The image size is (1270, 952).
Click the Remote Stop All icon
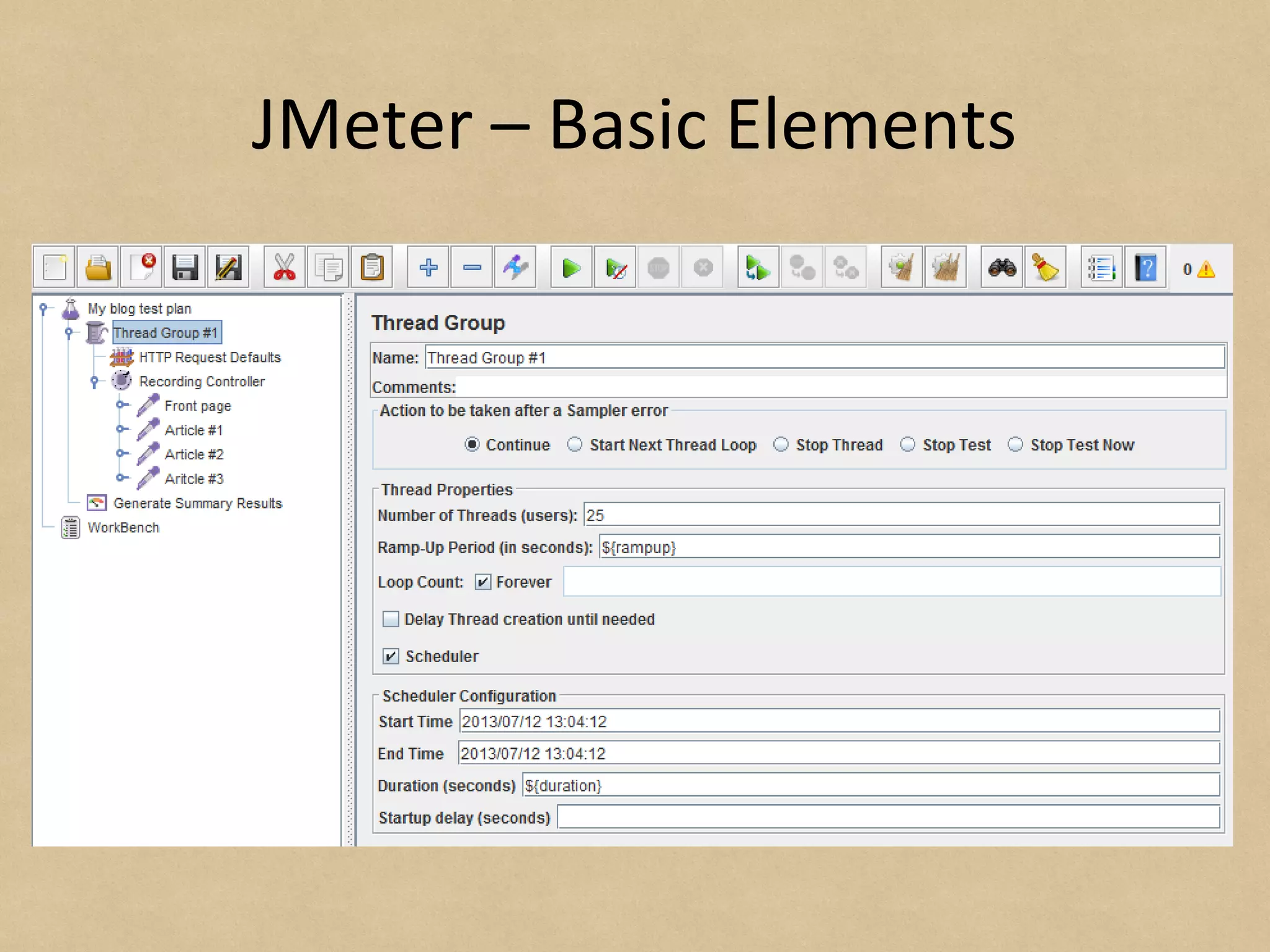tap(802, 268)
